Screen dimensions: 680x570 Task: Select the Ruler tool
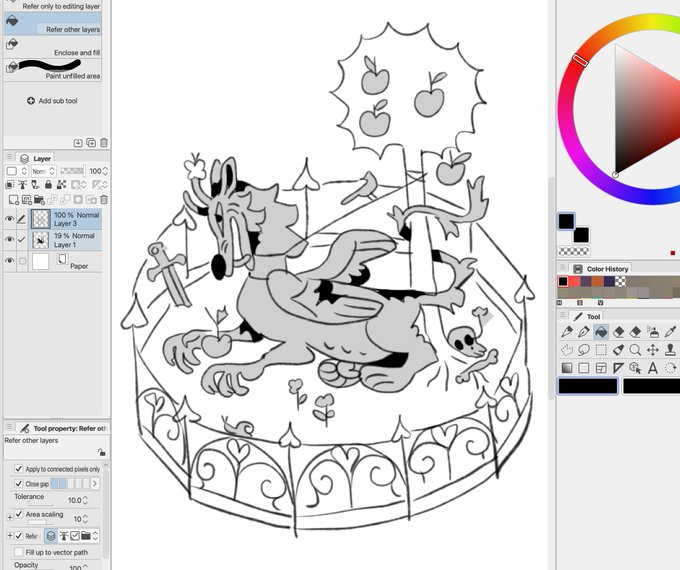pos(618,368)
